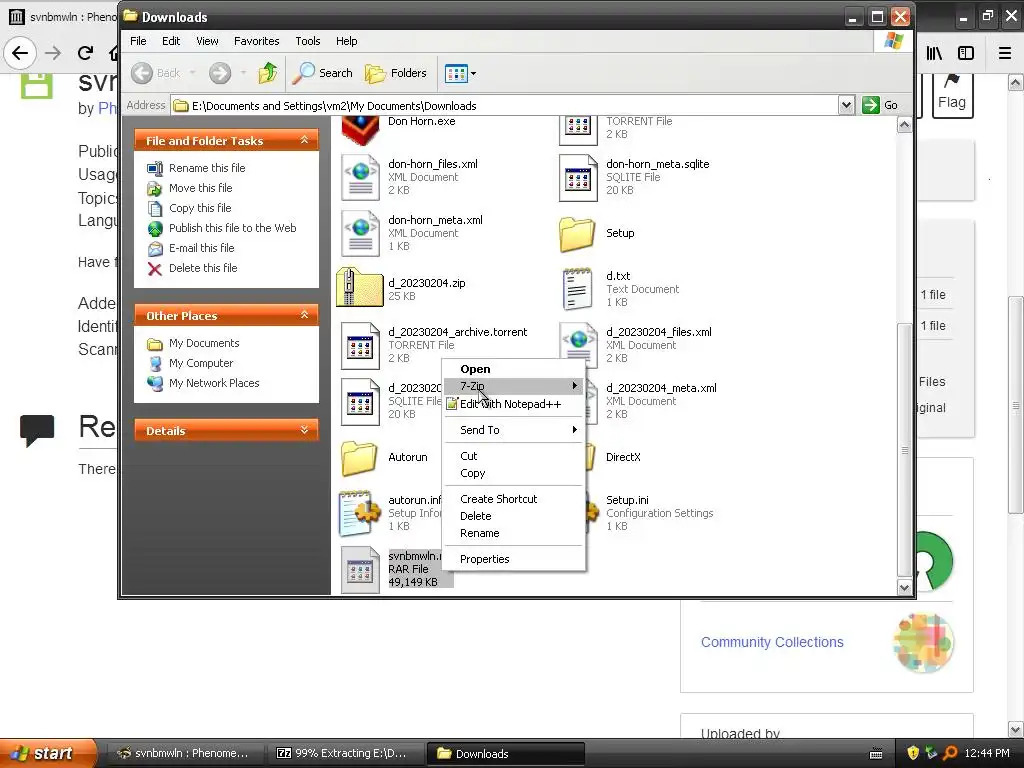Image resolution: width=1024 pixels, height=768 pixels.
Task: Select the autorun.inf file icon
Action: [x=360, y=513]
